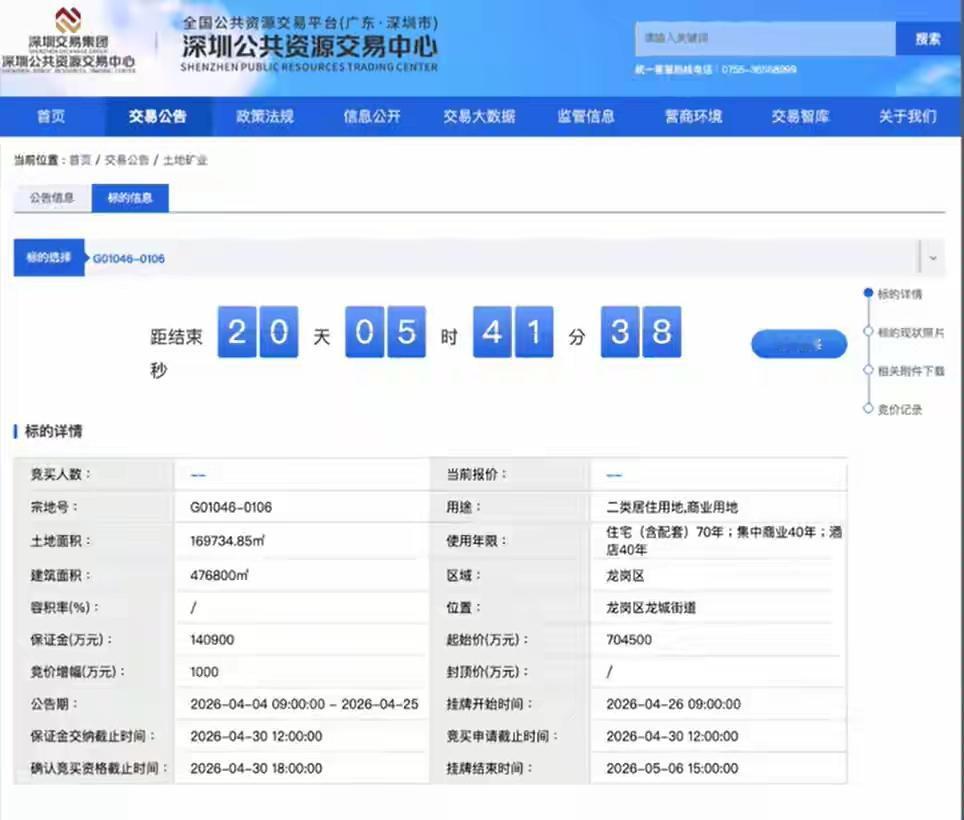Open the 信息公开 navigation menu
Image resolution: width=964 pixels, height=820 pixels.
(x=371, y=116)
